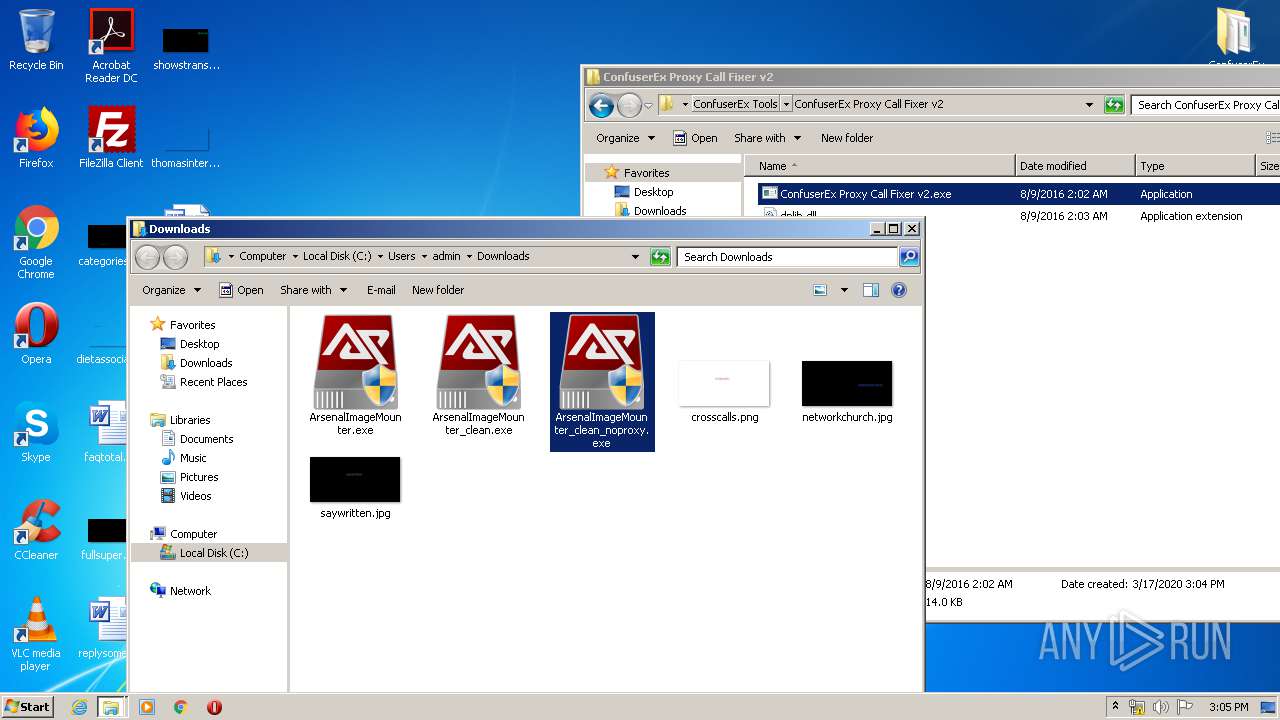
Task: Open CCleaner desktop shortcut
Action: [36, 530]
